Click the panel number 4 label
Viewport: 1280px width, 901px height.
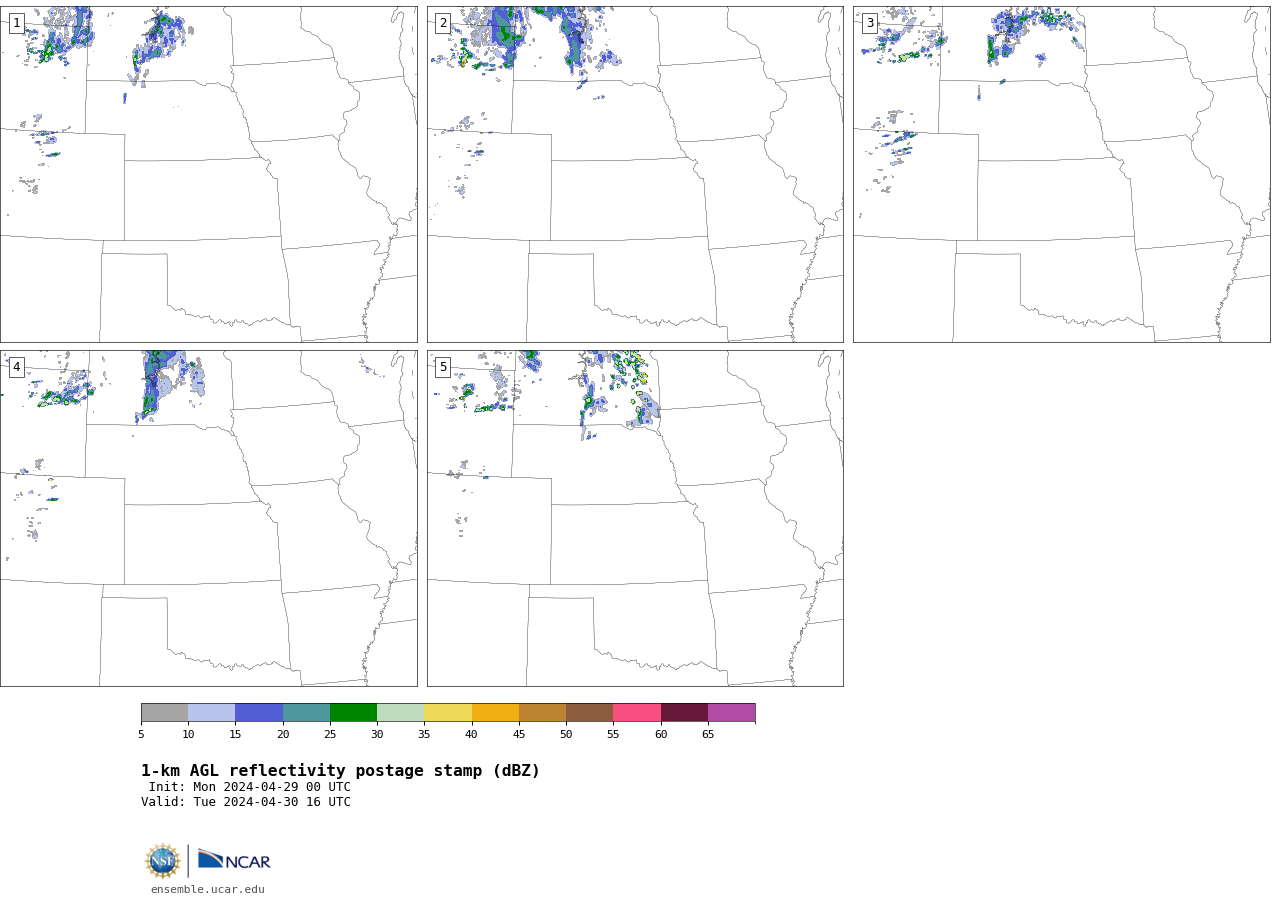click(16, 367)
